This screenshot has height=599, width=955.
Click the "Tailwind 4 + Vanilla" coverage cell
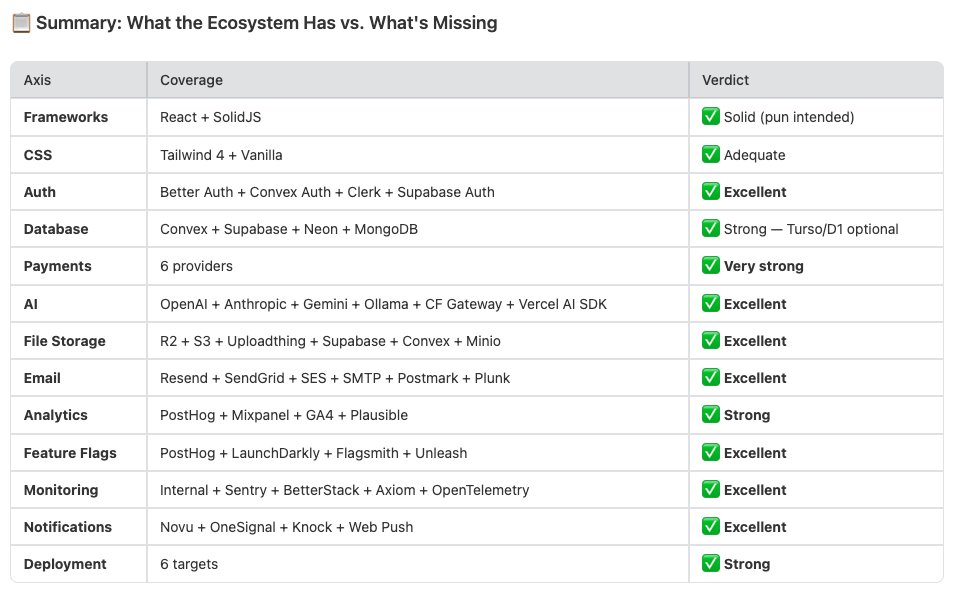(x=418, y=155)
